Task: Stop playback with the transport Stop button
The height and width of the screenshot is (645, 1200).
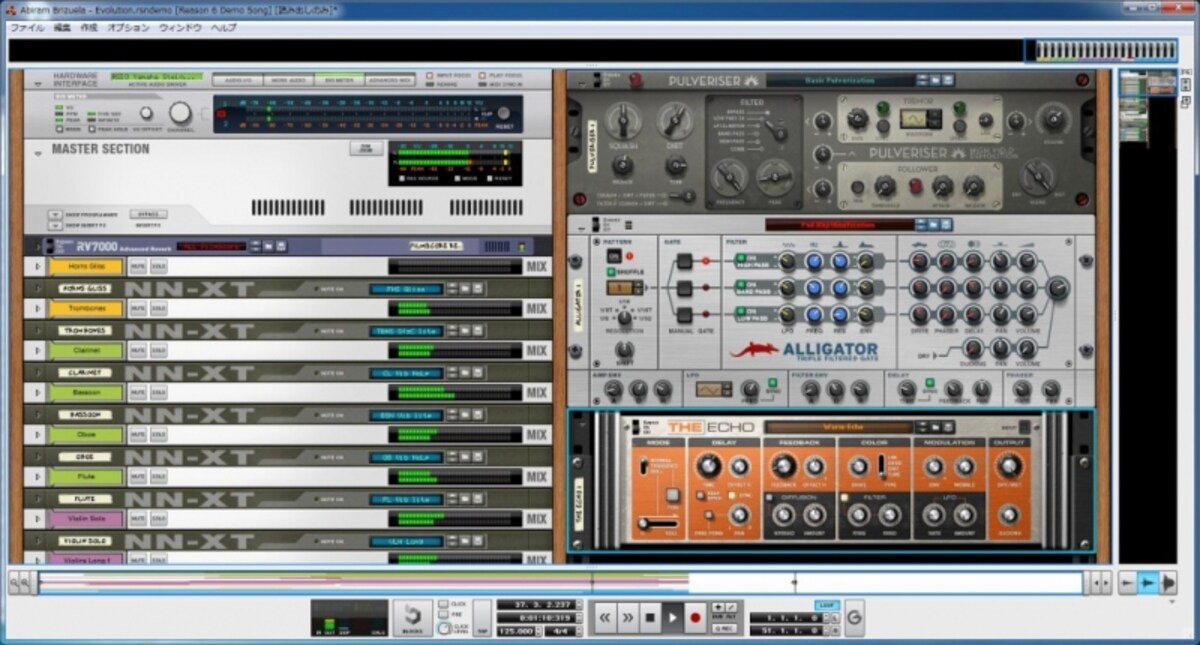Action: [x=650, y=618]
